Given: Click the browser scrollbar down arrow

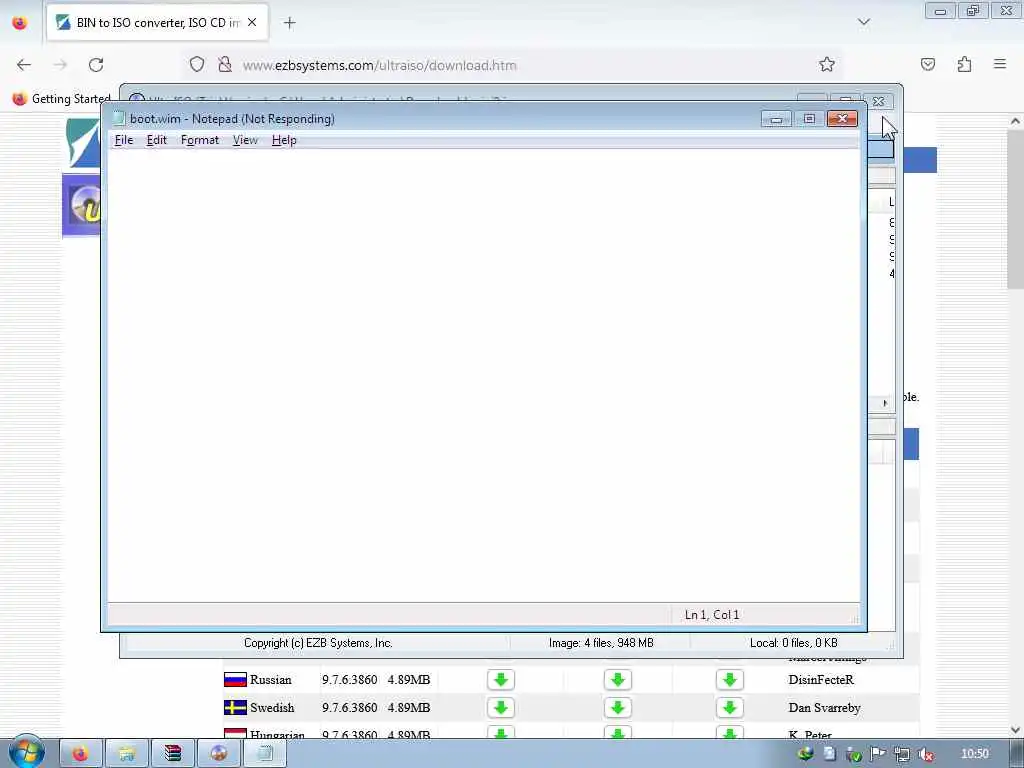Looking at the screenshot, I should pos(1015,730).
